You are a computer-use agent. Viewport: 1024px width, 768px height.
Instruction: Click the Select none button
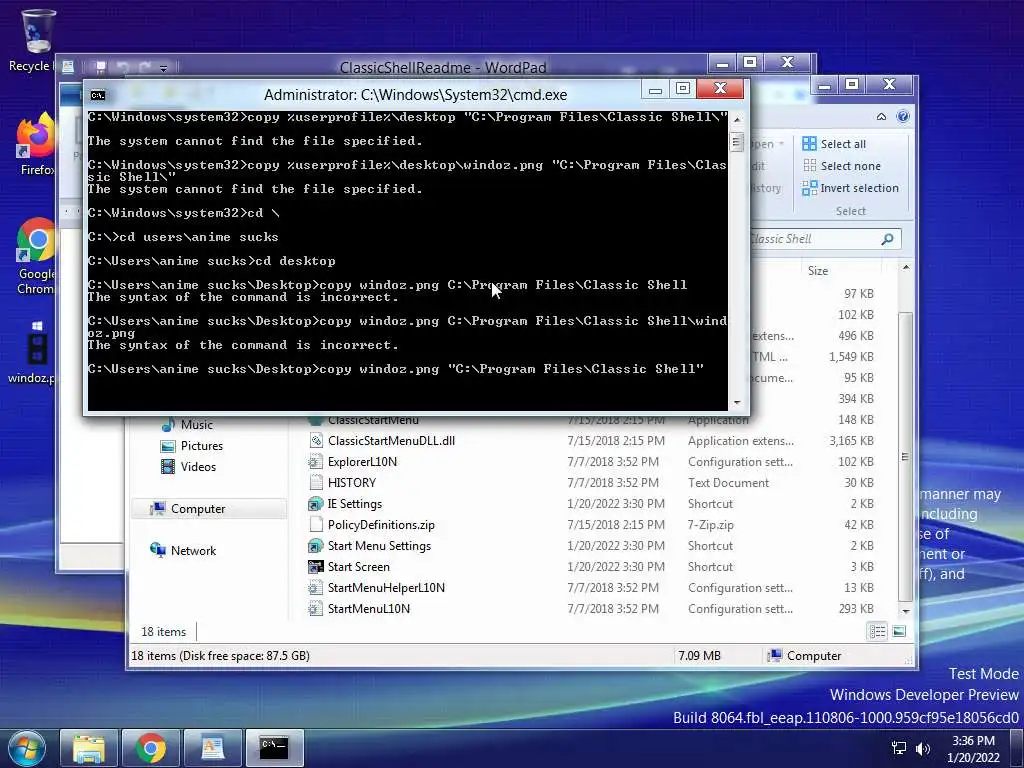tap(841, 166)
